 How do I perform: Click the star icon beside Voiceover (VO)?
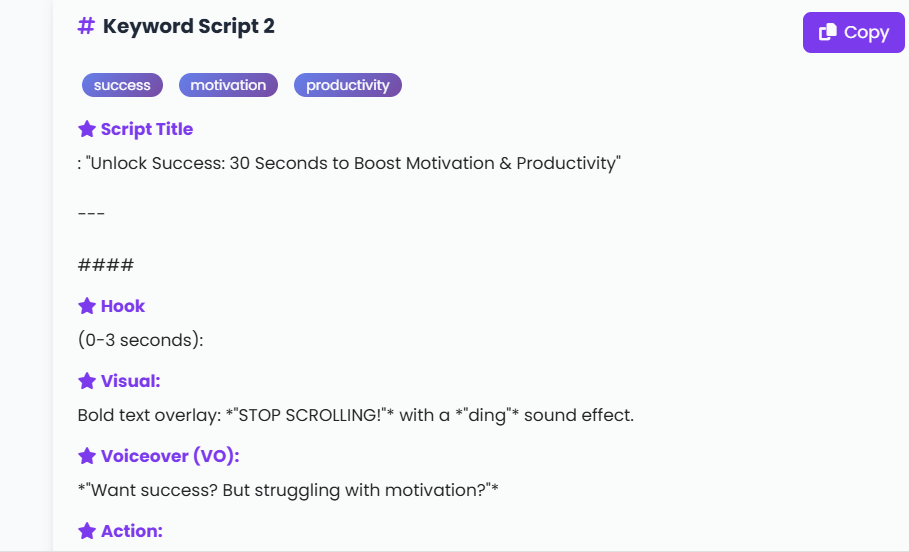[87, 456]
